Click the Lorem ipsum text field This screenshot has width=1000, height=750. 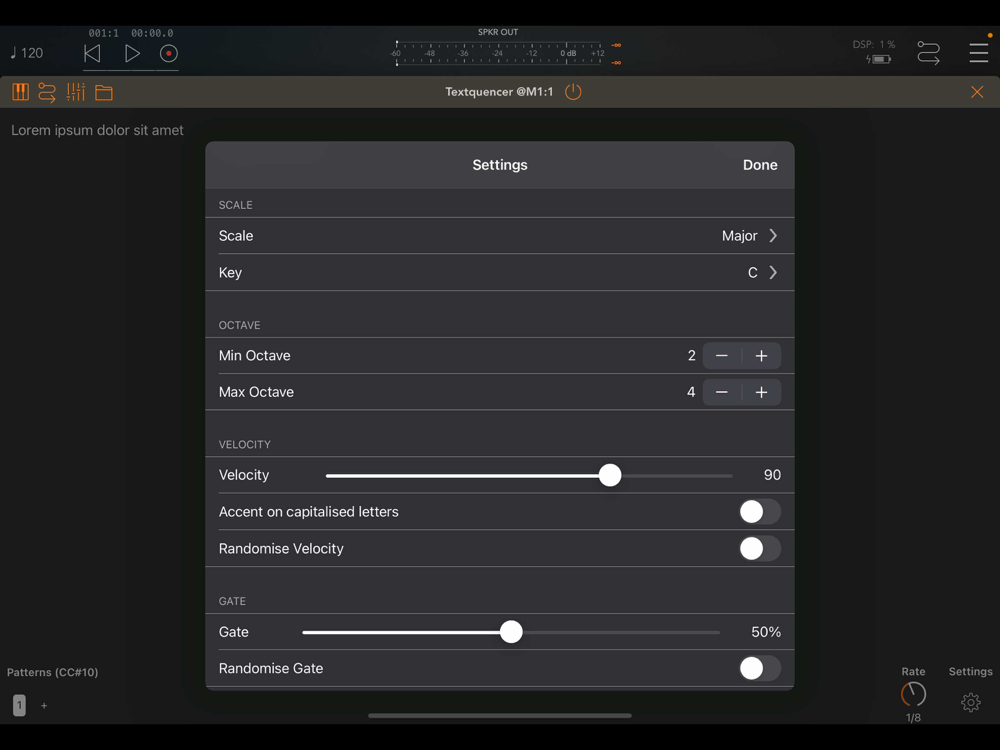click(x=98, y=130)
